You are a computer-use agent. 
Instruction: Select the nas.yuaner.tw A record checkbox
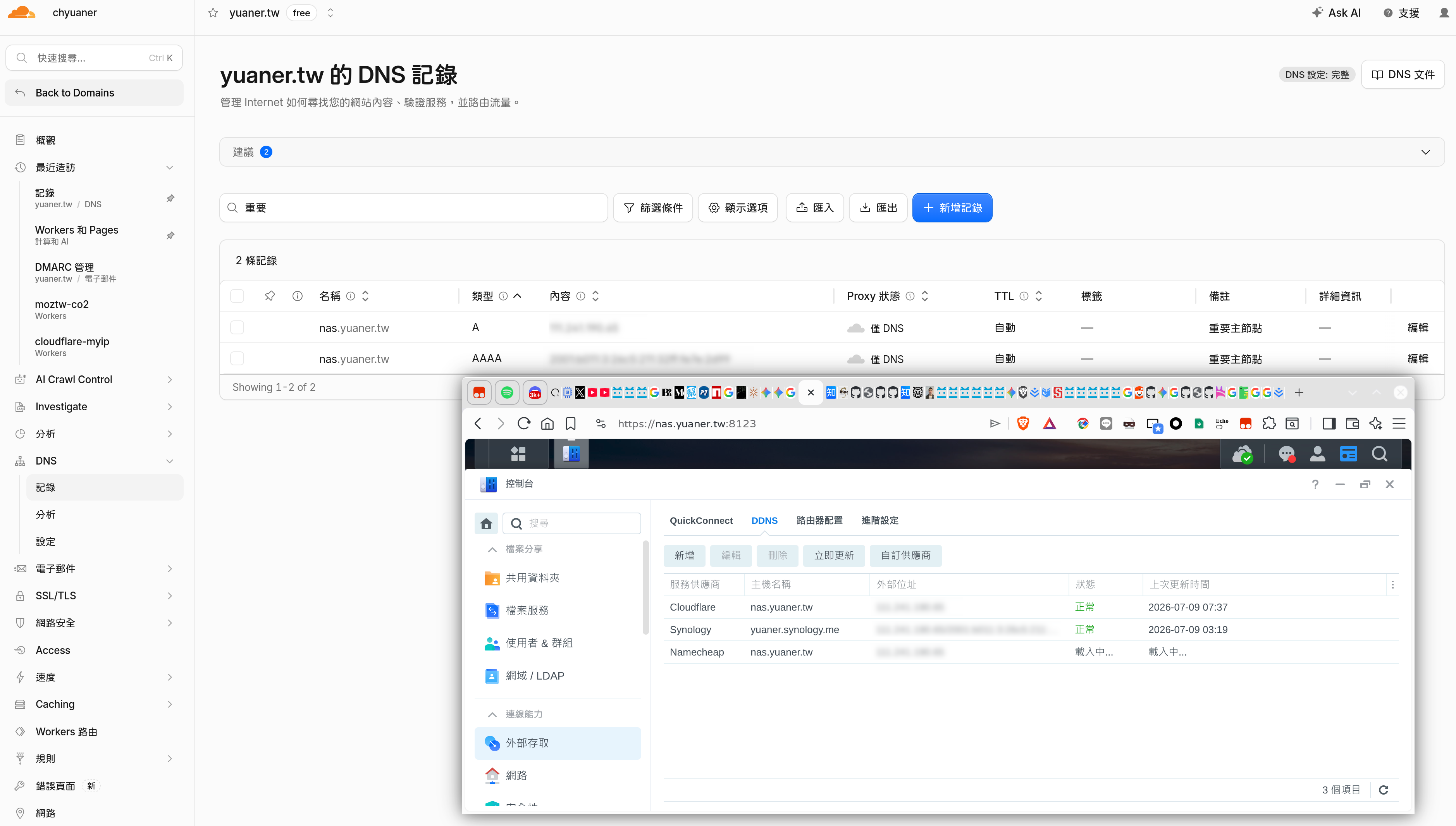click(237, 327)
